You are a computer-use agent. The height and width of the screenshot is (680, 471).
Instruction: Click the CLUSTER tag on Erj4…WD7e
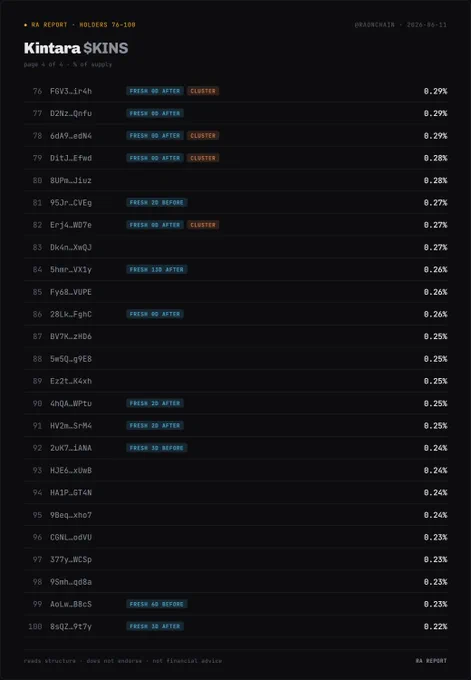[203, 225]
